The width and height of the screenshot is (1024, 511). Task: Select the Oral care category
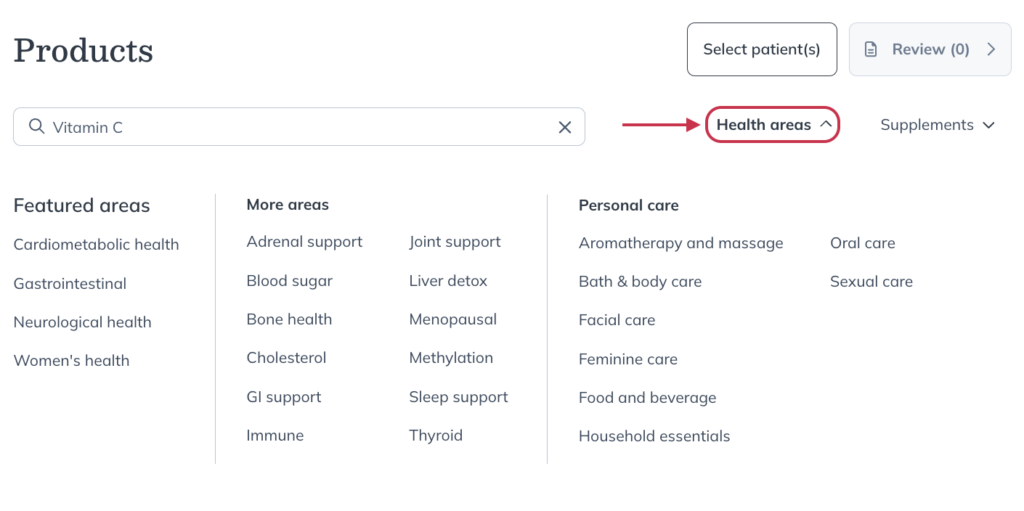point(863,243)
